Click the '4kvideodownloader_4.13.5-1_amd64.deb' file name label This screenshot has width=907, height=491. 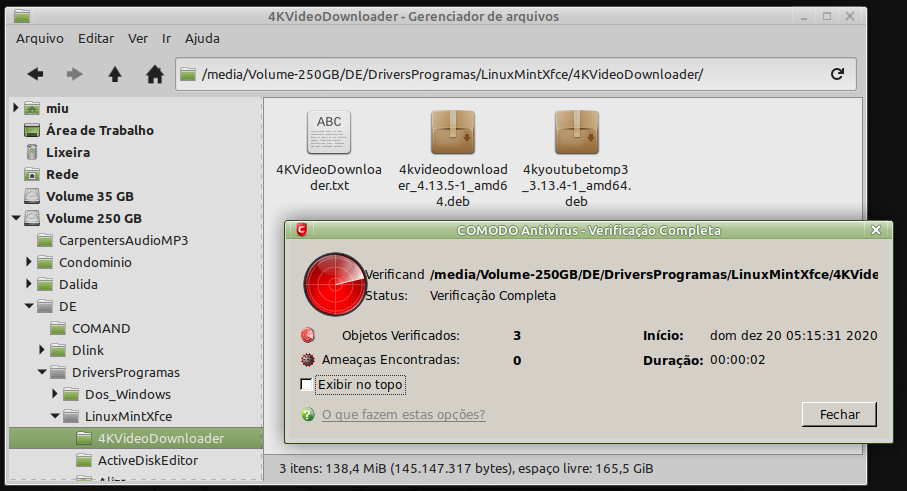(453, 185)
